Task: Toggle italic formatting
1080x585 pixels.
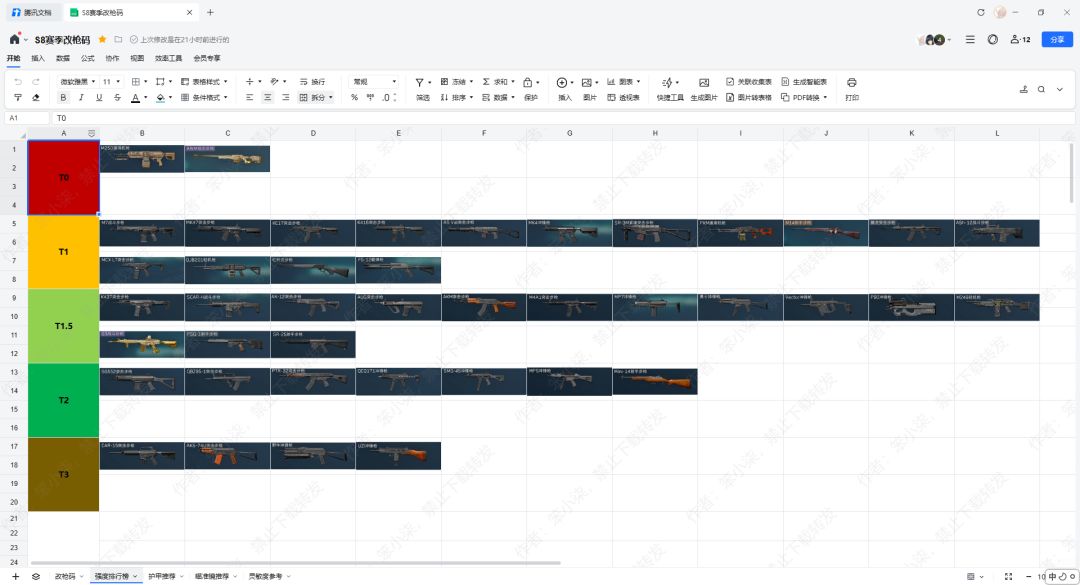Action: click(81, 97)
